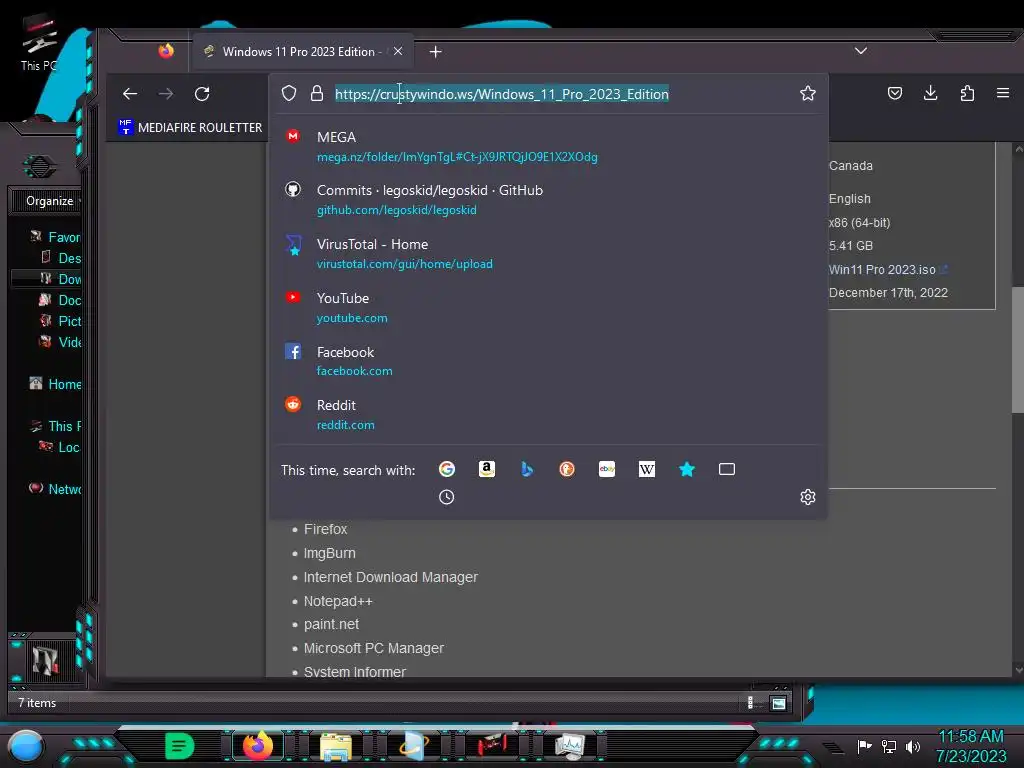Image resolution: width=1024 pixels, height=768 pixels.
Task: Expand the list all tabs chevron
Action: point(861,51)
